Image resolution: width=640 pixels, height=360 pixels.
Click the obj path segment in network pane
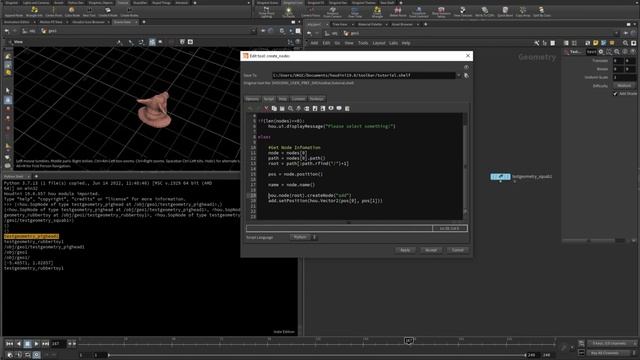point(331,33)
